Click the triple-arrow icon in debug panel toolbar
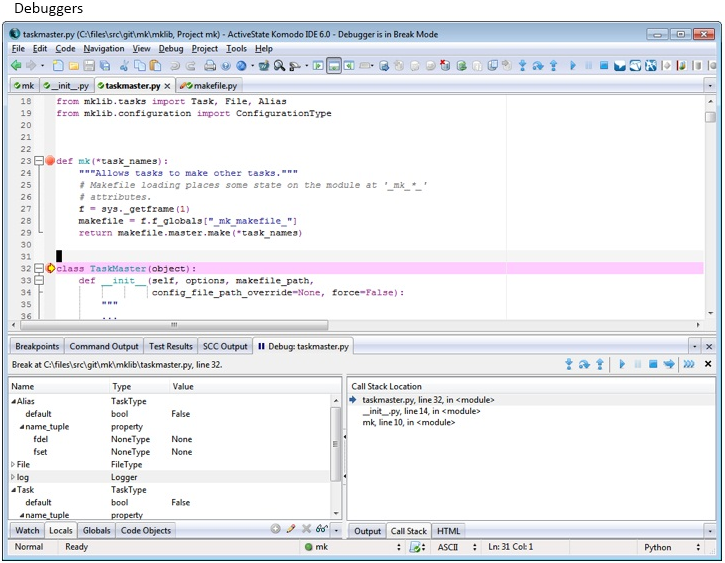The width and height of the screenshot is (725, 563). click(689, 364)
